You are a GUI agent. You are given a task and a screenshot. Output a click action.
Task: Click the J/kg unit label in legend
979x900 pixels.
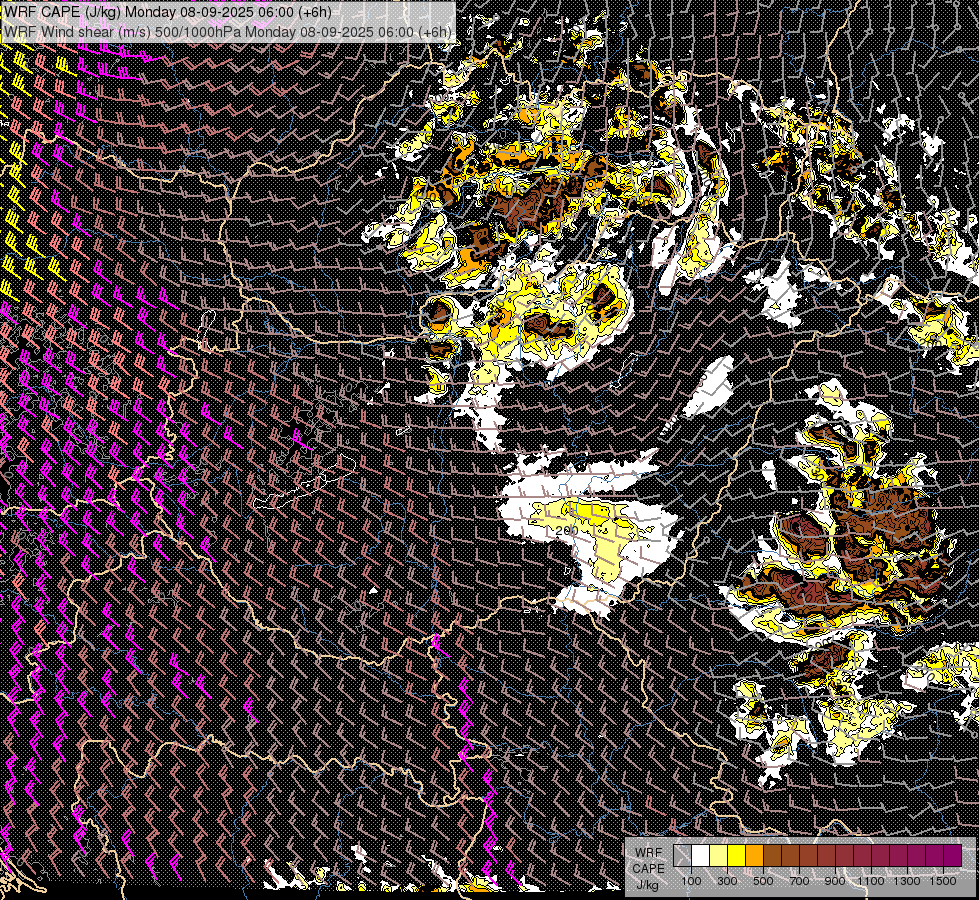tap(647, 885)
